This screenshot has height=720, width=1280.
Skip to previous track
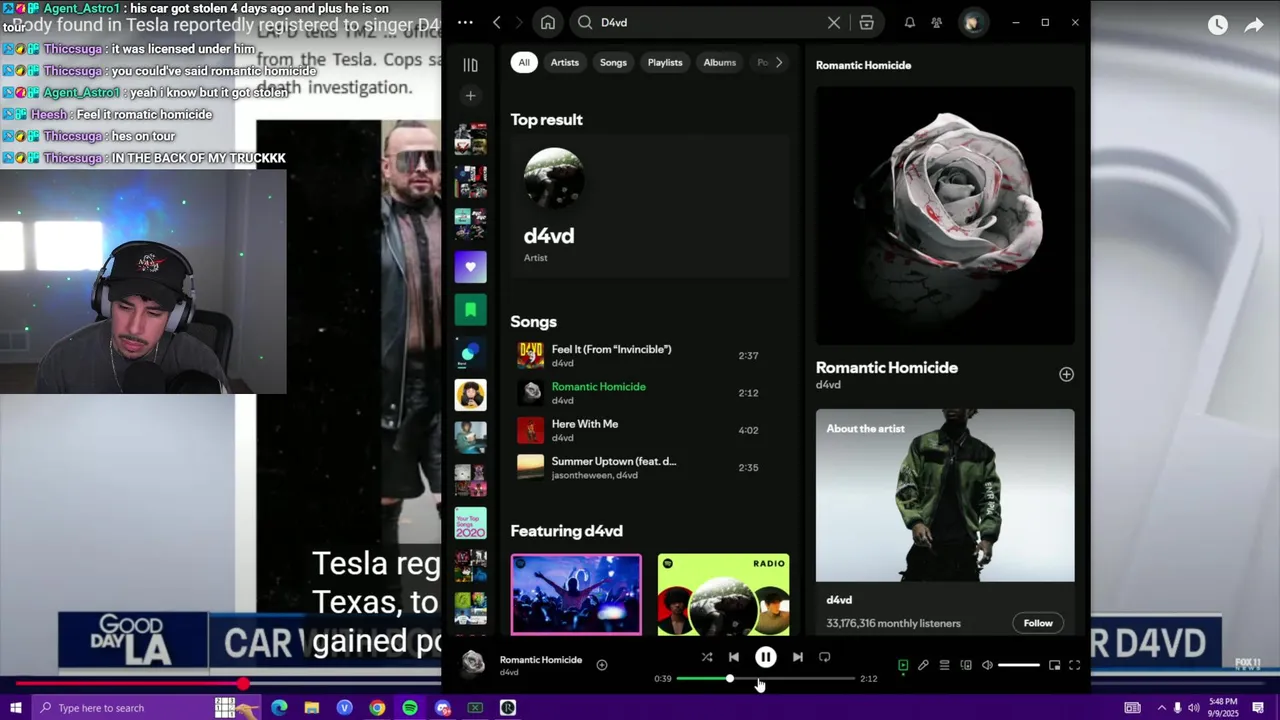coord(734,657)
